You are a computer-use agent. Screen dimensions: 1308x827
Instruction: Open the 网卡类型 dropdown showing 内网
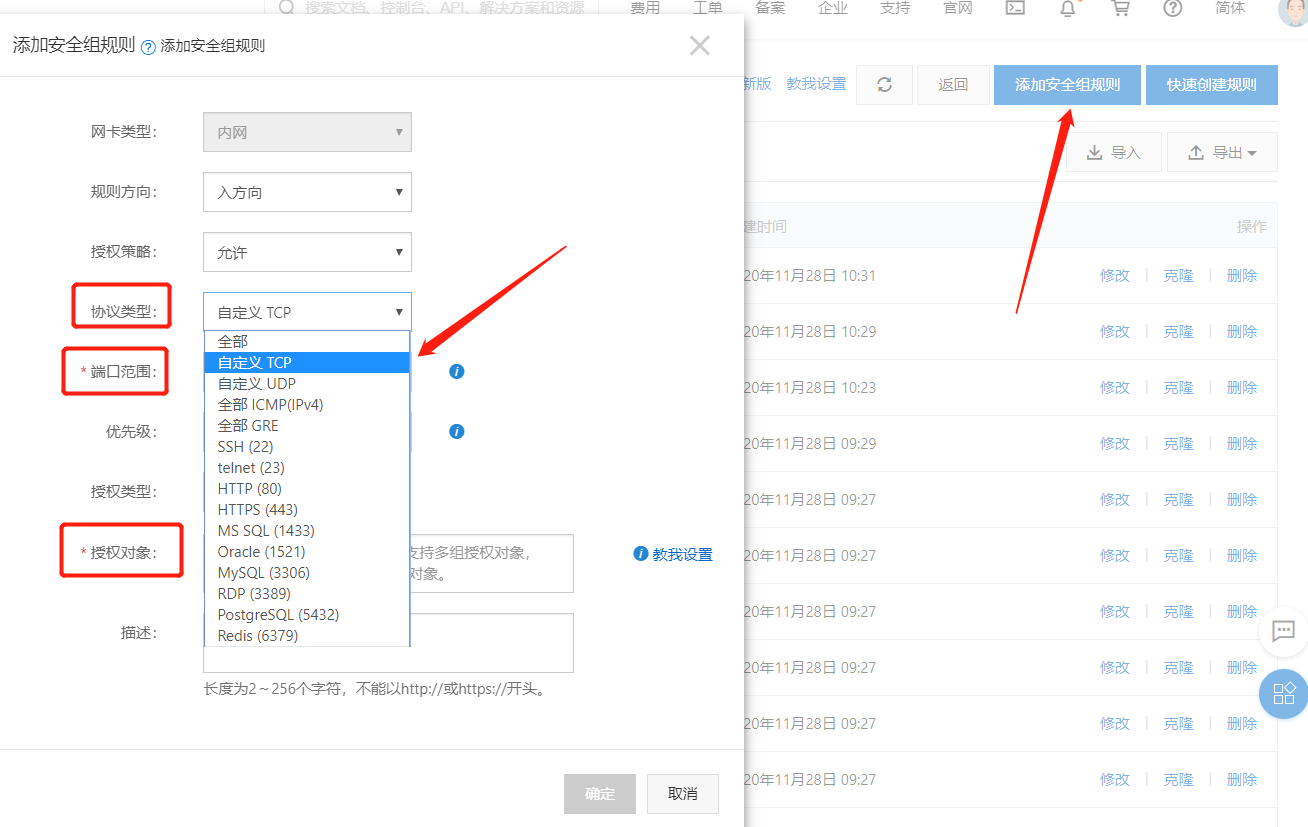coord(307,132)
